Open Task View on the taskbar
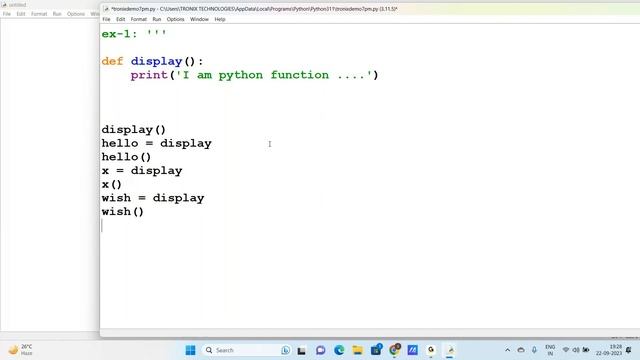This screenshot has width=640, height=360. click(x=302, y=350)
